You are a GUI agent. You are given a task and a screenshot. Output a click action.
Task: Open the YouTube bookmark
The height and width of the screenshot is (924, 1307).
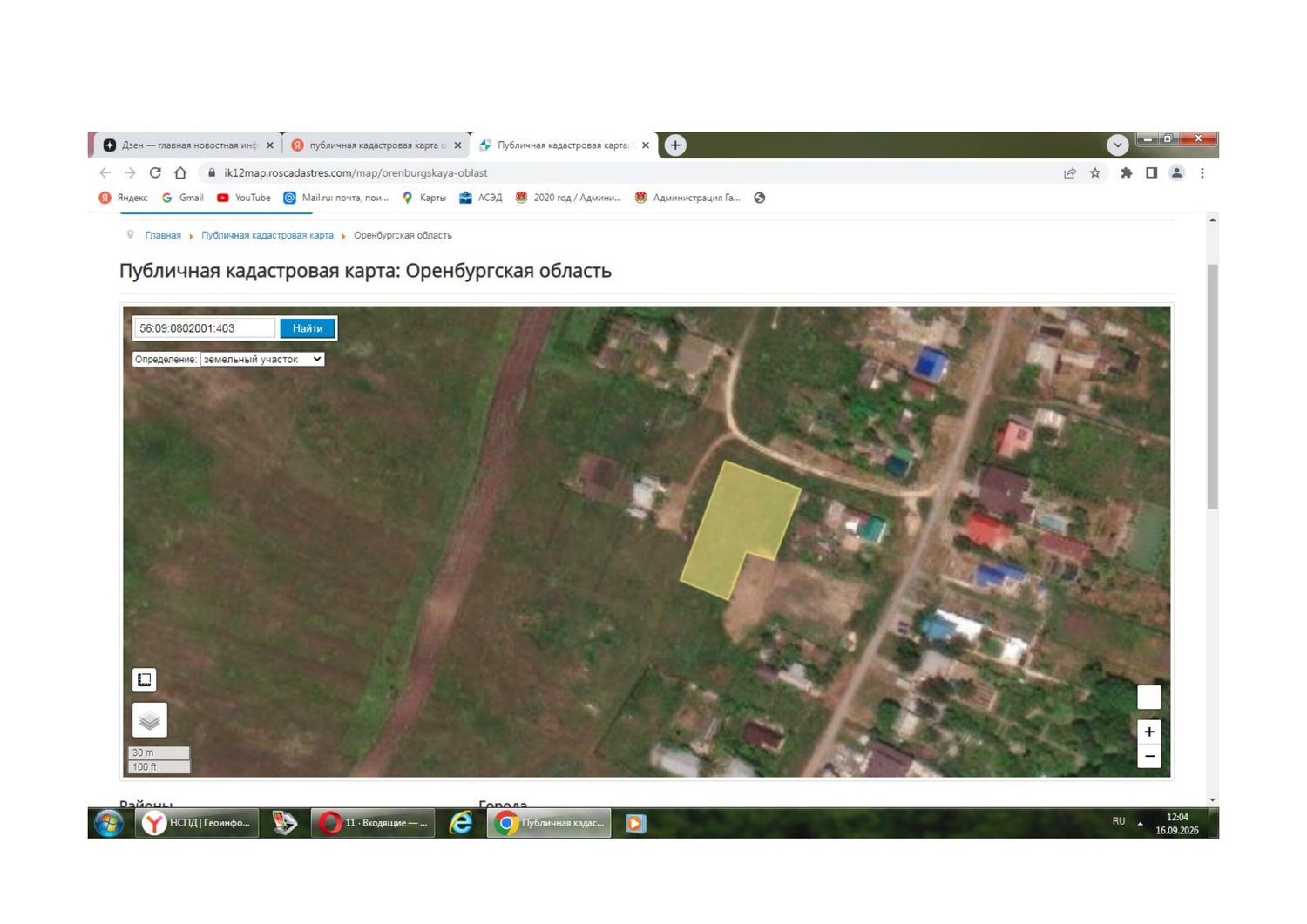coord(244,198)
